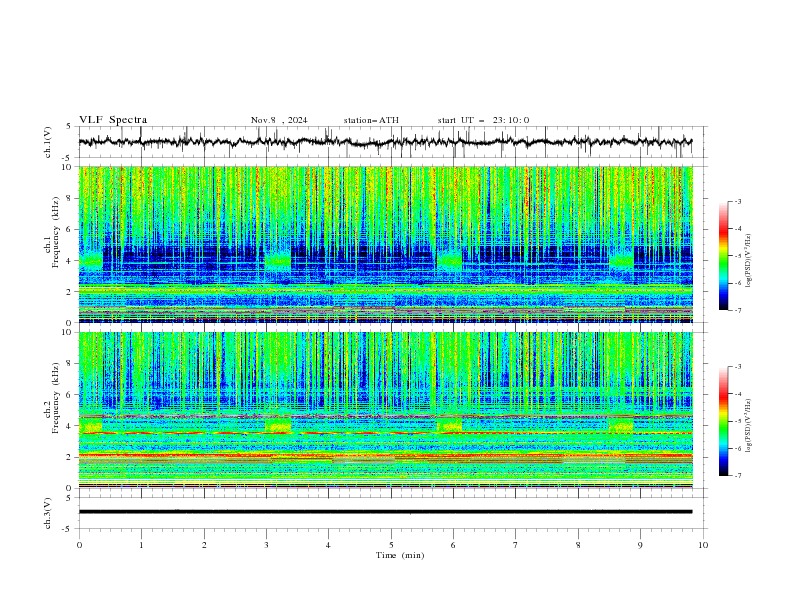The image size is (792, 612).
Task: Click the color bar beside ch.2 spectrogram
Action: pos(724,421)
